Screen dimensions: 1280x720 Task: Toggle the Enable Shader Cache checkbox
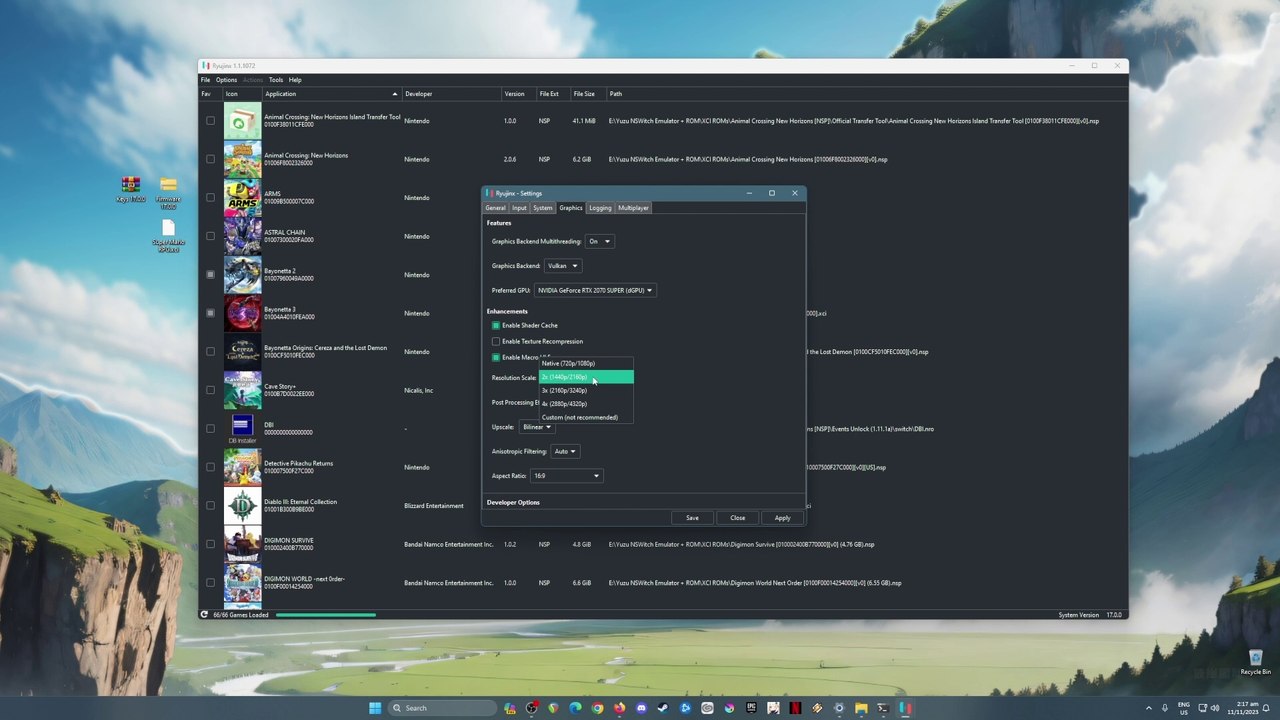[496, 325]
